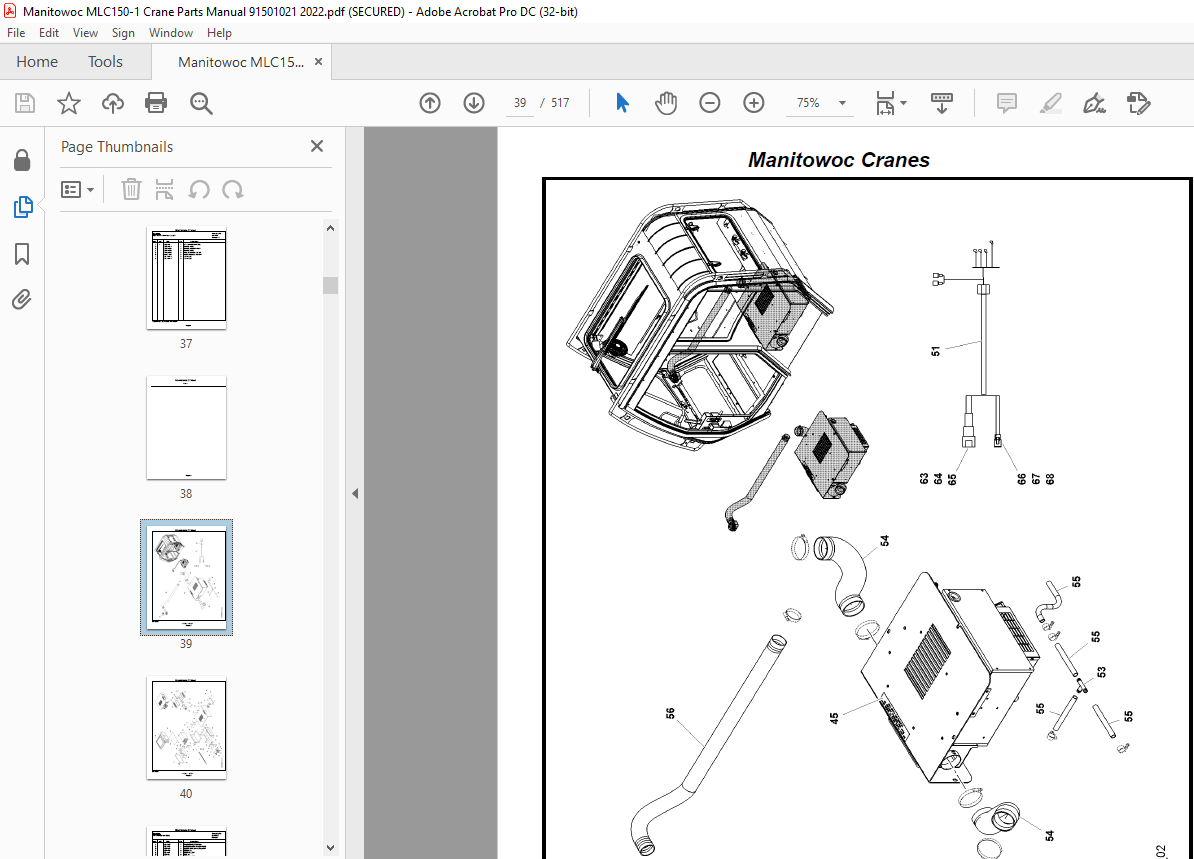
Task: Click the Manitowoc Cranes page heading
Action: tap(838, 160)
